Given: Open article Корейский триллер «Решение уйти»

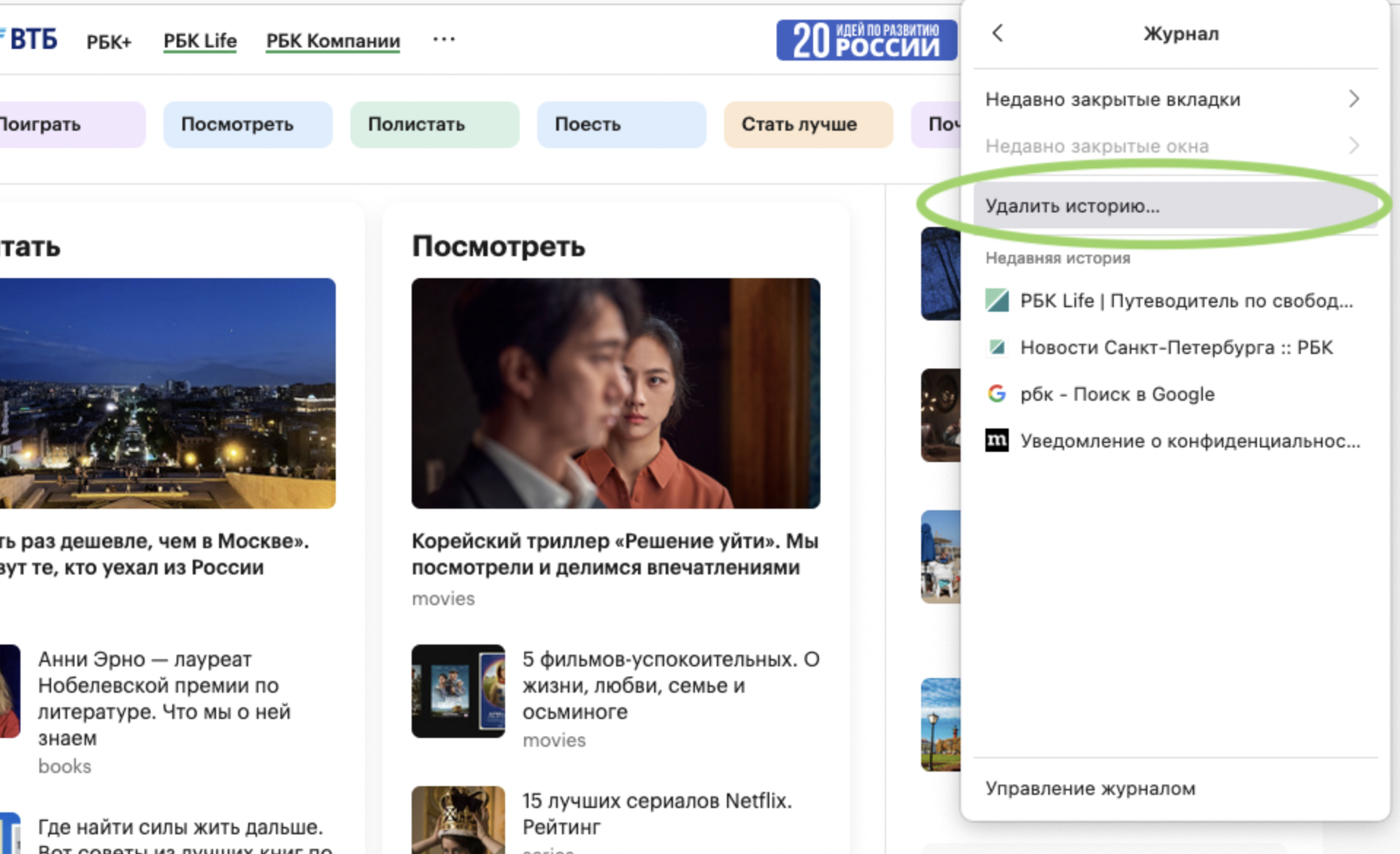Looking at the screenshot, I should click(615, 554).
